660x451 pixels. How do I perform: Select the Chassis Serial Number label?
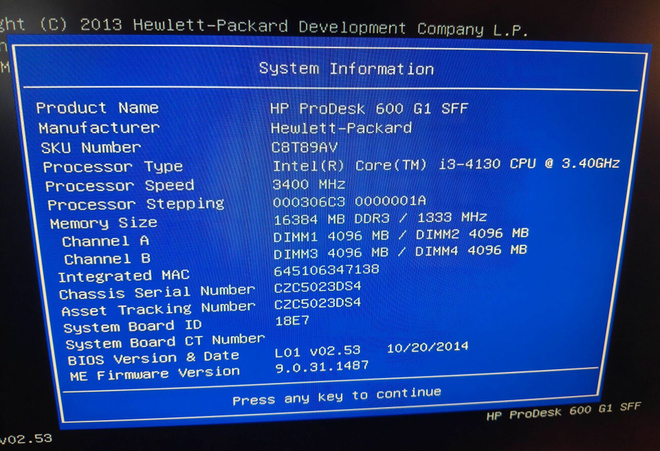pos(157,292)
